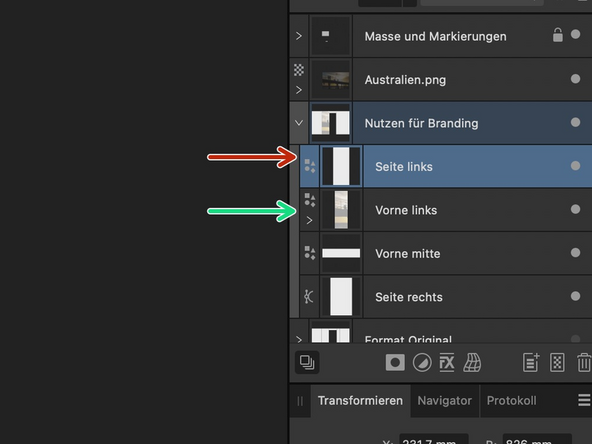
Task: Open the Layer Effects FX icon
Action: coord(447,363)
